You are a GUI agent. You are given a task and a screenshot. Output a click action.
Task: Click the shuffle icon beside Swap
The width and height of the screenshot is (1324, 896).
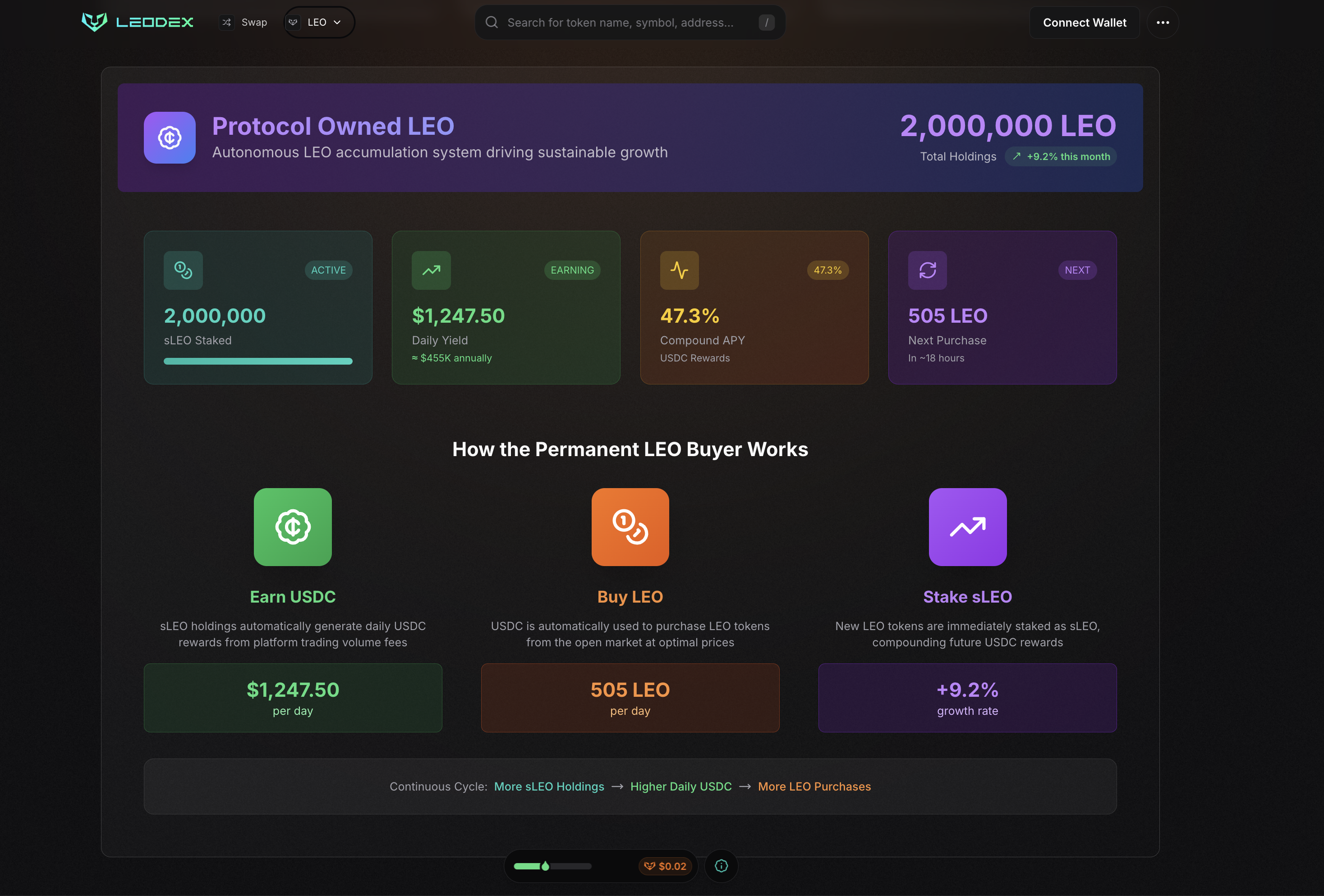pyautogui.click(x=227, y=22)
